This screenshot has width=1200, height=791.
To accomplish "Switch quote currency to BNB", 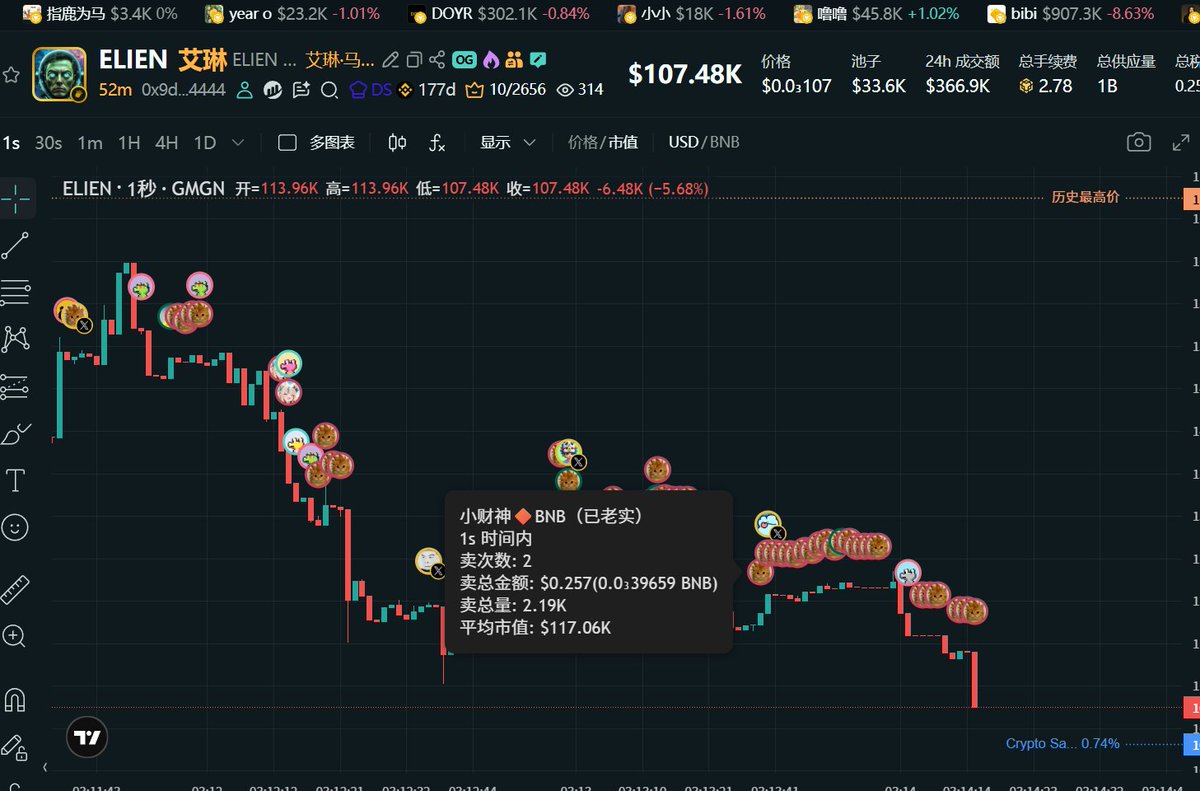I will pyautogui.click(x=724, y=143).
